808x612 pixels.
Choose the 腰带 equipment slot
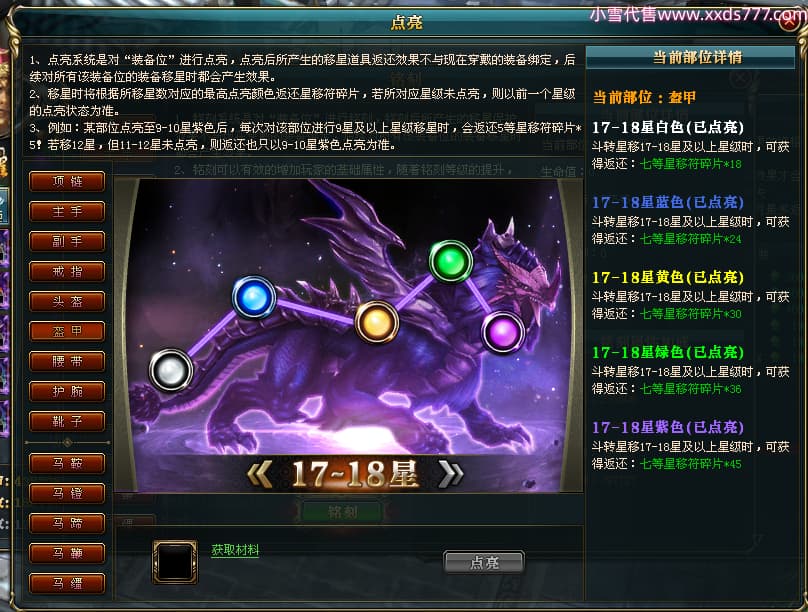point(68,361)
